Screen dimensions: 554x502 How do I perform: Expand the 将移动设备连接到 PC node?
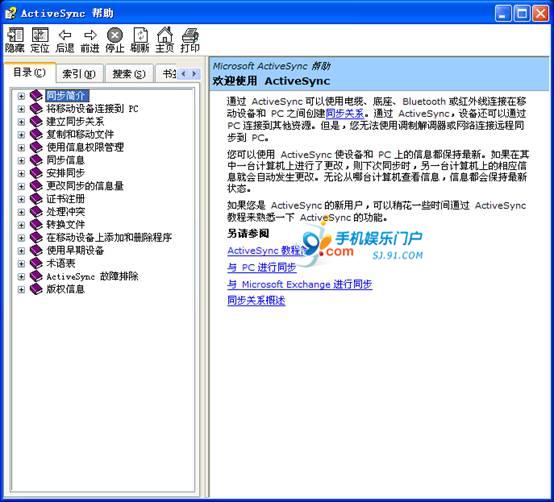pos(21,109)
